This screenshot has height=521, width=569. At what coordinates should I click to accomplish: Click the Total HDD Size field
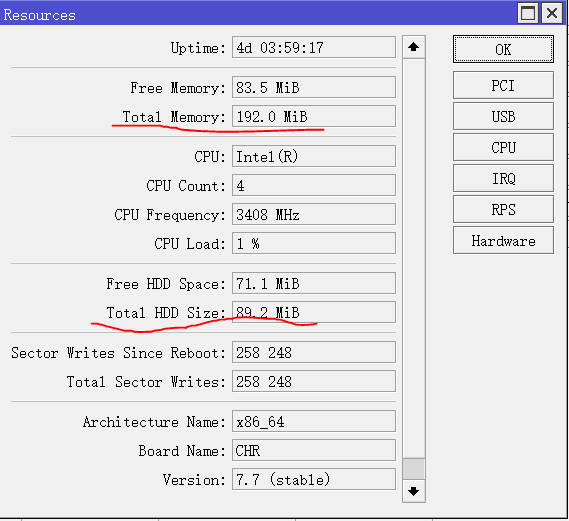[314, 312]
